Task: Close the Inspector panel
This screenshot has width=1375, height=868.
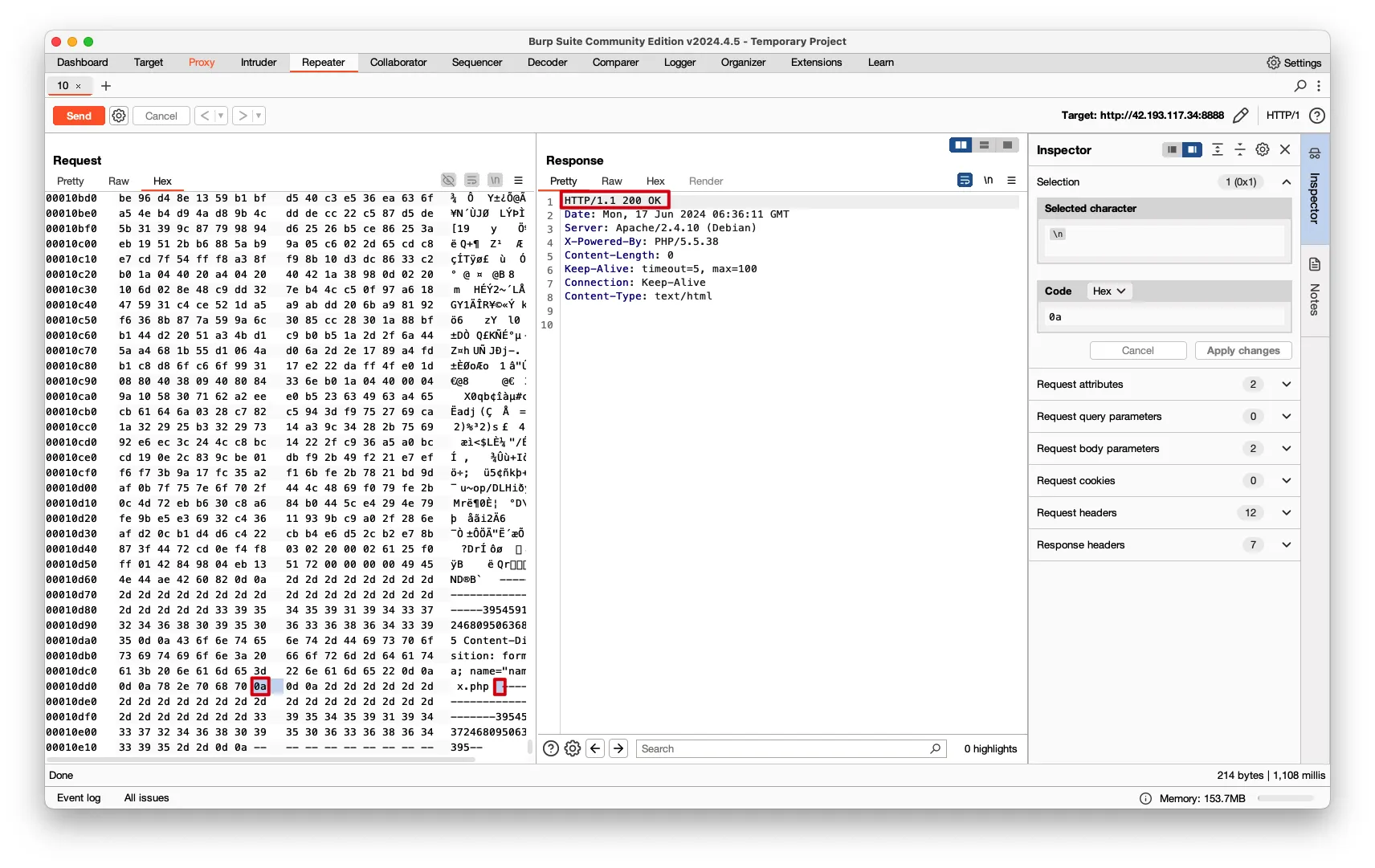Action: click(1285, 150)
